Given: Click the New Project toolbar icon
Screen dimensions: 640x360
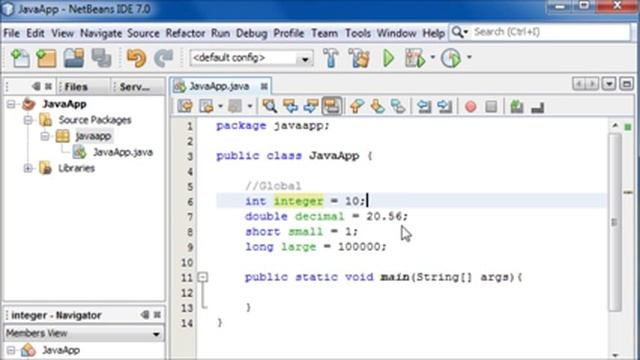Looking at the screenshot, I should coord(46,58).
